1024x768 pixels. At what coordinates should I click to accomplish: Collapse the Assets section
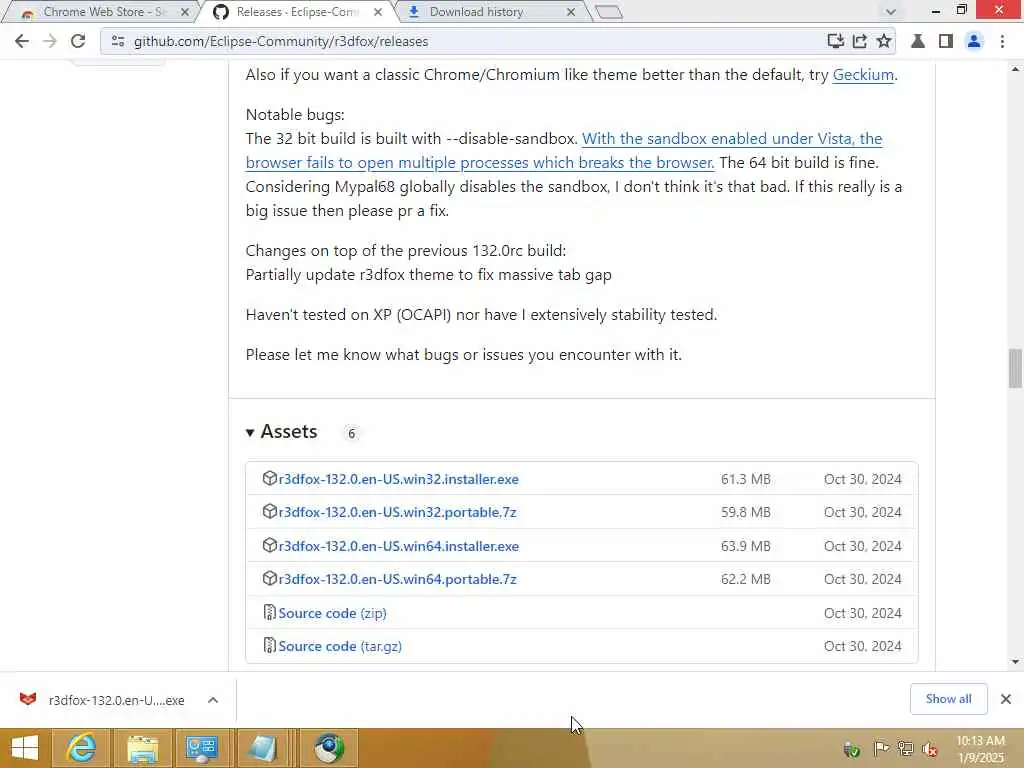pyautogui.click(x=281, y=432)
